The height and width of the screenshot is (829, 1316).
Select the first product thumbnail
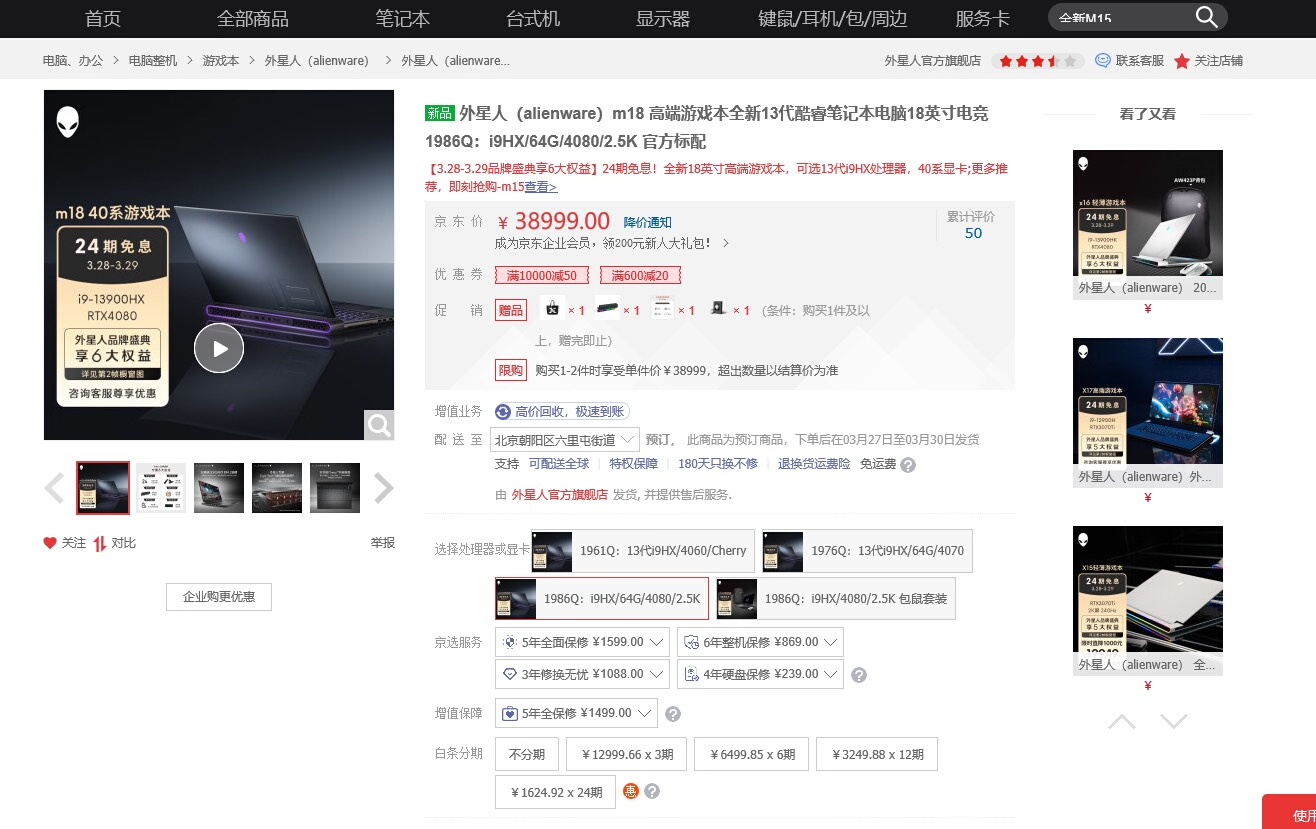coord(103,488)
